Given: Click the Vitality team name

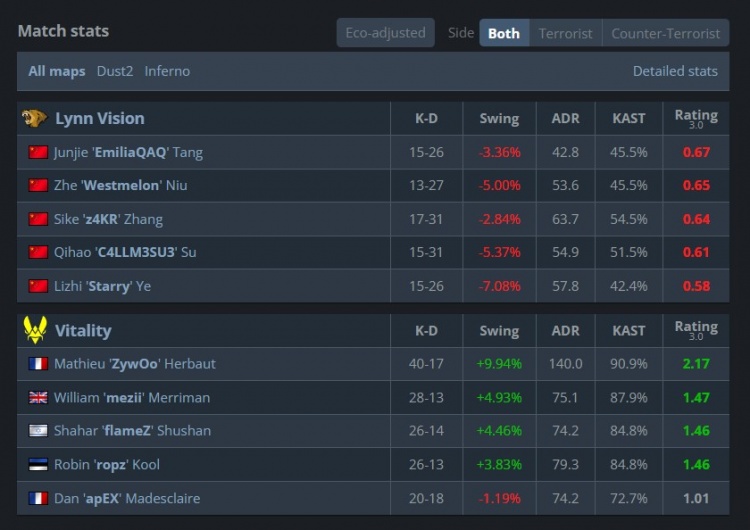Looking at the screenshot, I should click(x=83, y=331).
